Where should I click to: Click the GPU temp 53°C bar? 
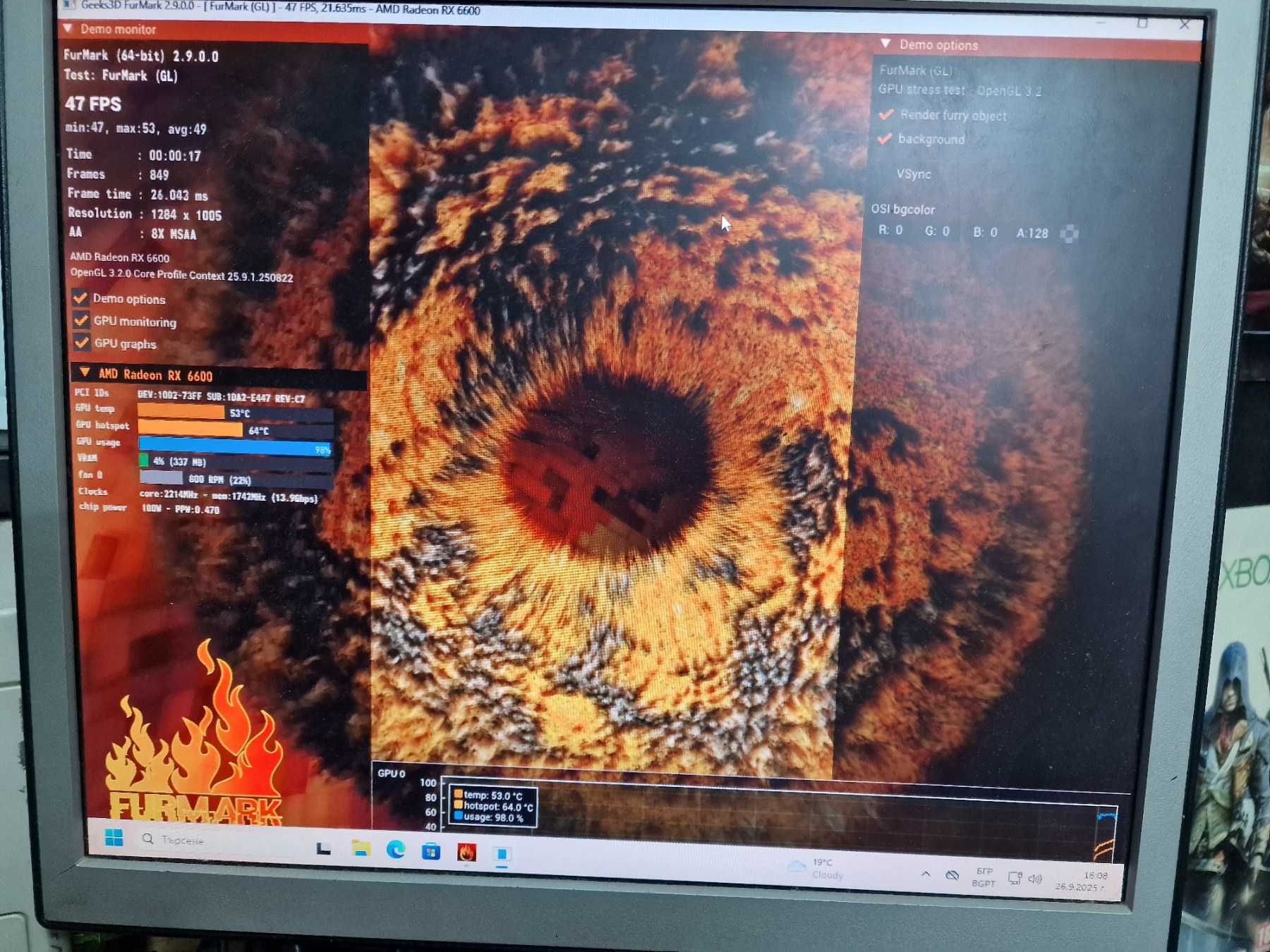(x=235, y=413)
